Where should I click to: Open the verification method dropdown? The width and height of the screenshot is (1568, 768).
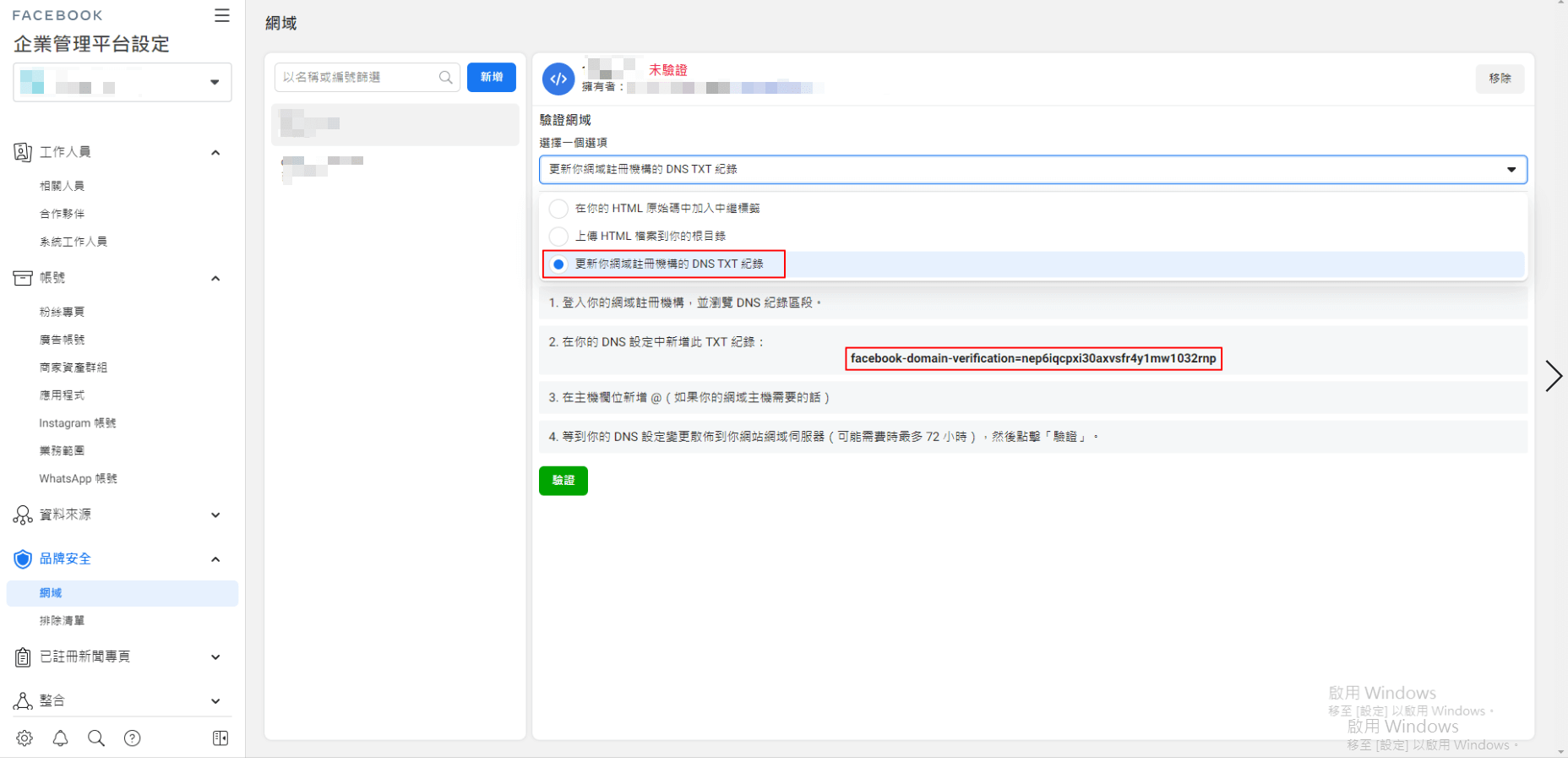pos(1033,170)
